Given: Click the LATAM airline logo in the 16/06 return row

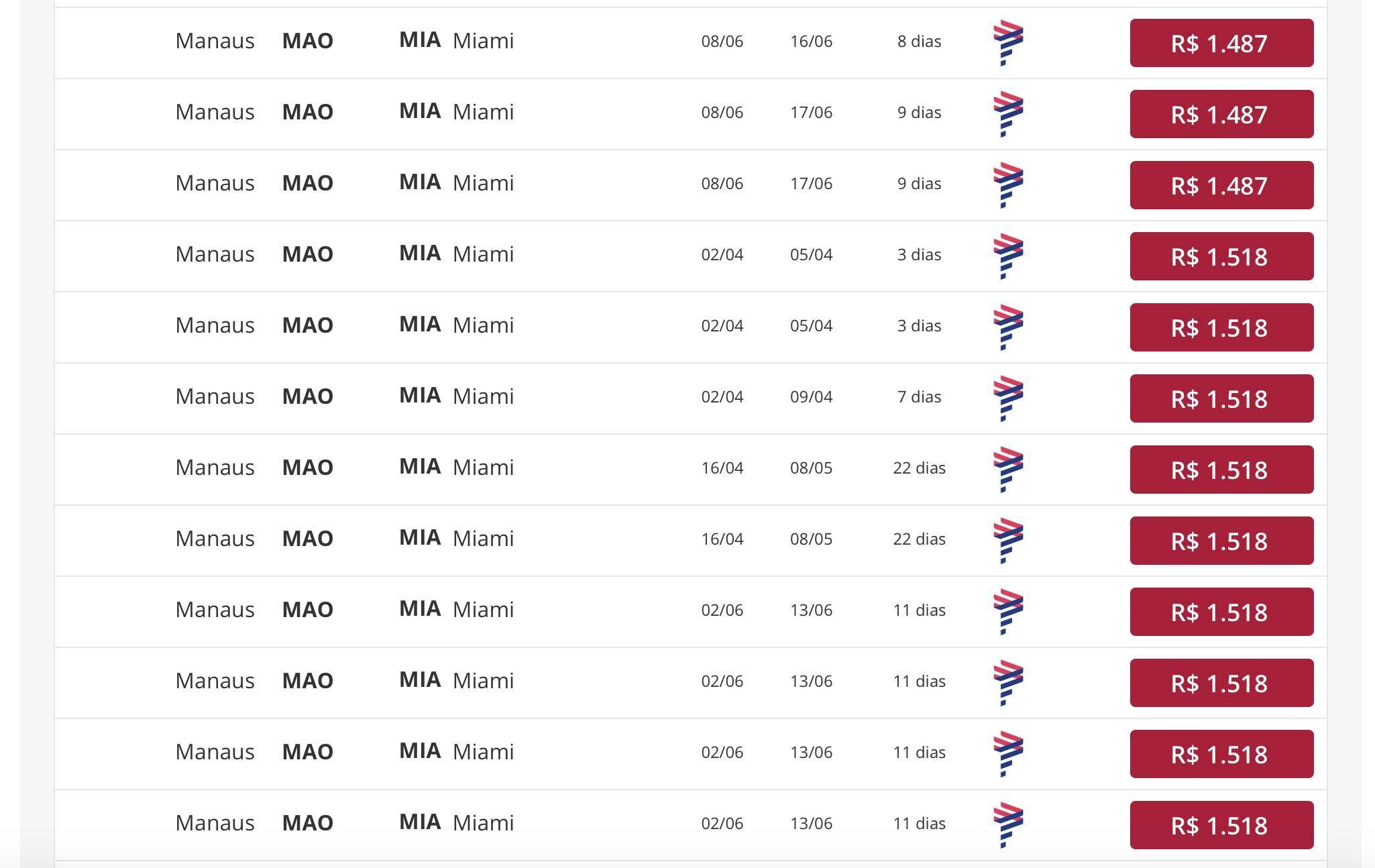Looking at the screenshot, I should (1007, 43).
